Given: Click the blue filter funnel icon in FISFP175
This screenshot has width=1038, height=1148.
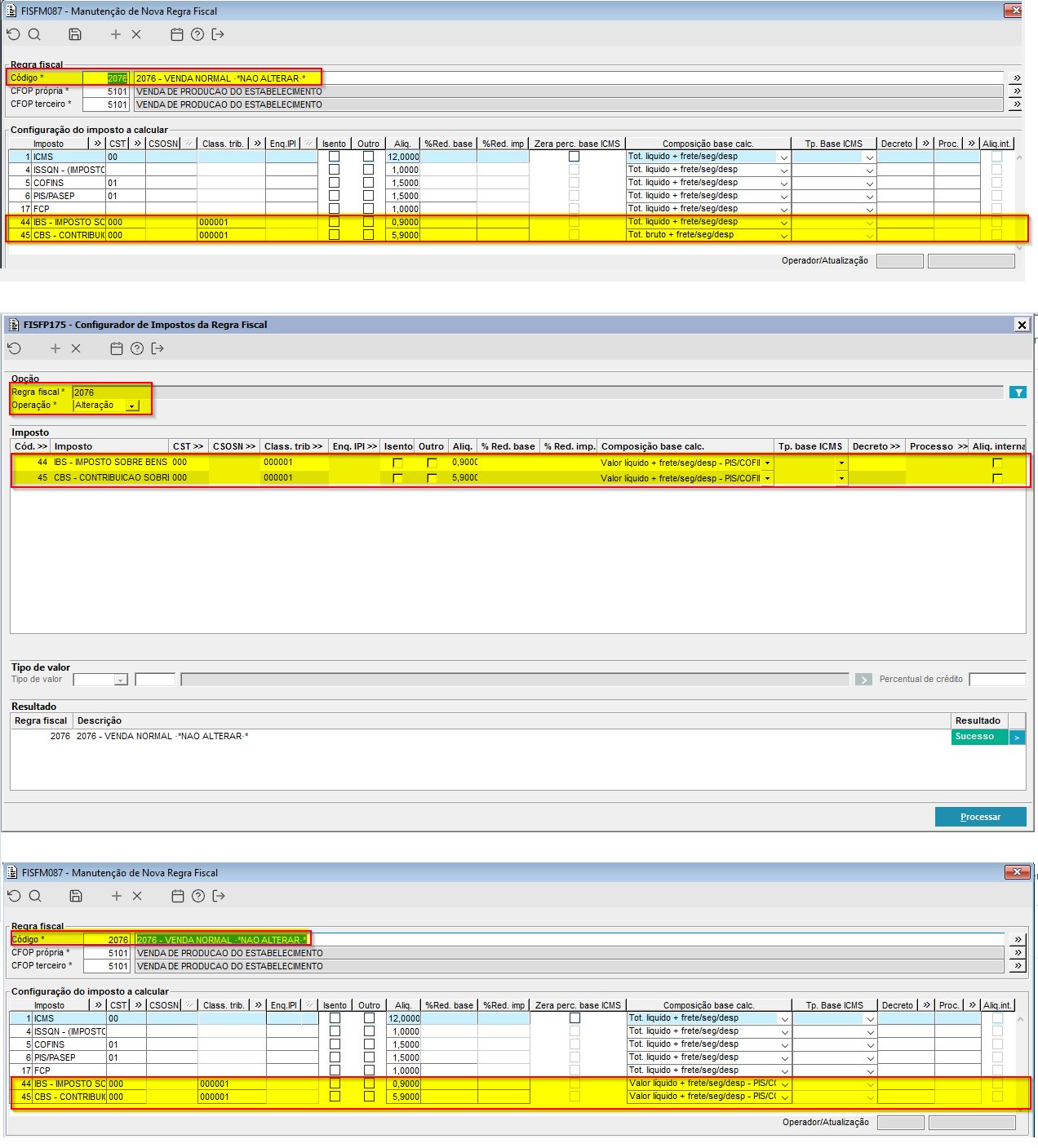Looking at the screenshot, I should [x=1018, y=392].
